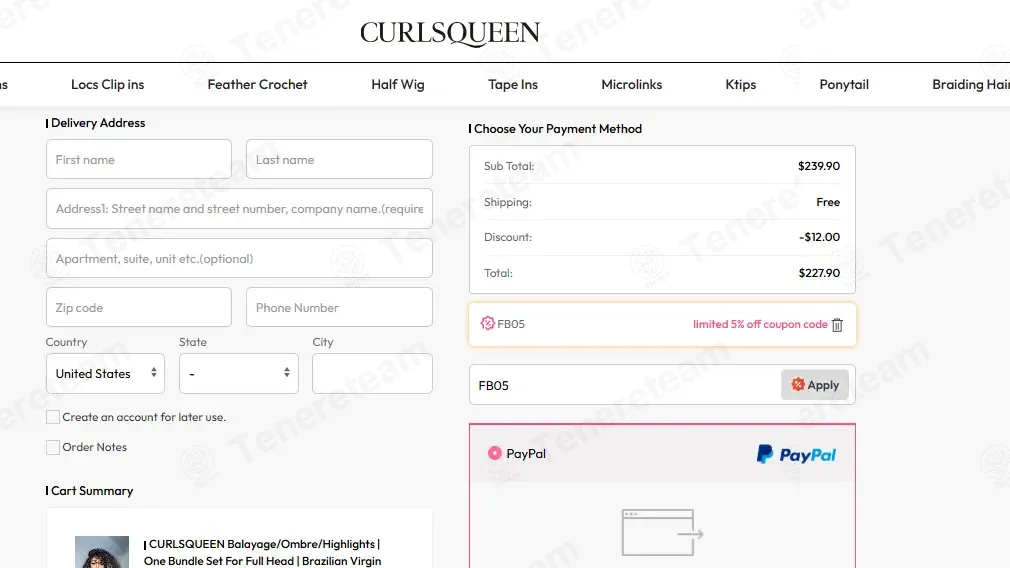1010x568 pixels.
Task: Focus the Address1 street name field
Action: (239, 209)
